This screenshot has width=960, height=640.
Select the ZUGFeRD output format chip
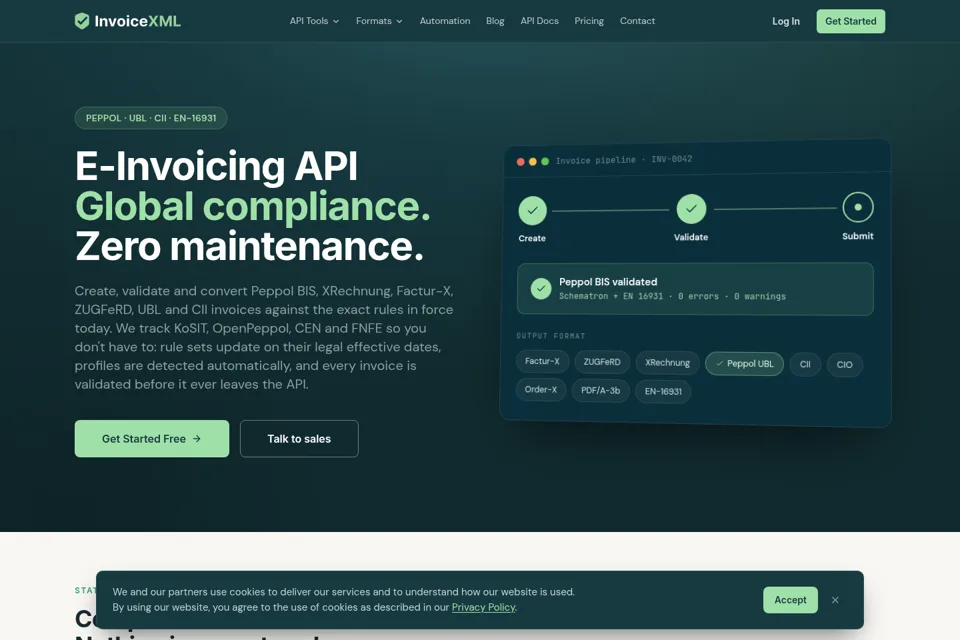[602, 362]
